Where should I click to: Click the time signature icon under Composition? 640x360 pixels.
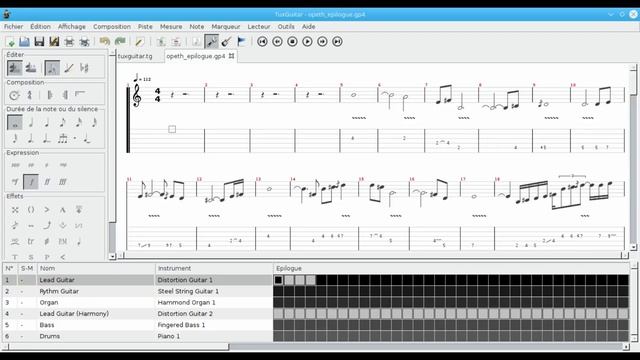30,95
